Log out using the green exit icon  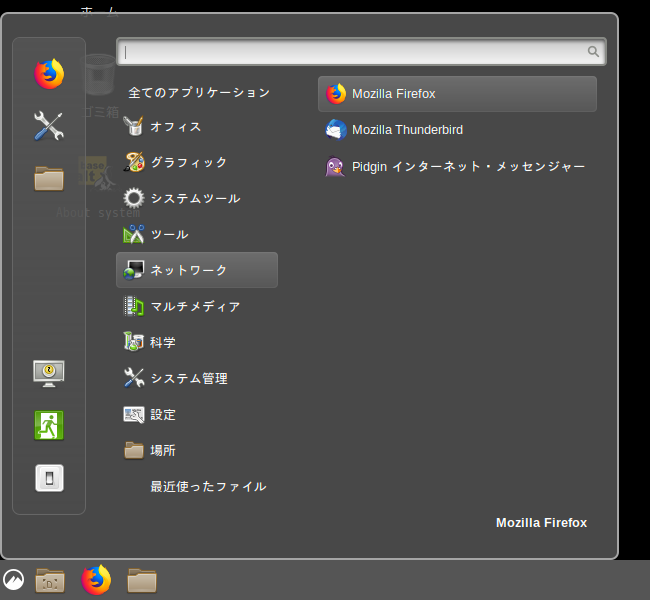coord(49,425)
